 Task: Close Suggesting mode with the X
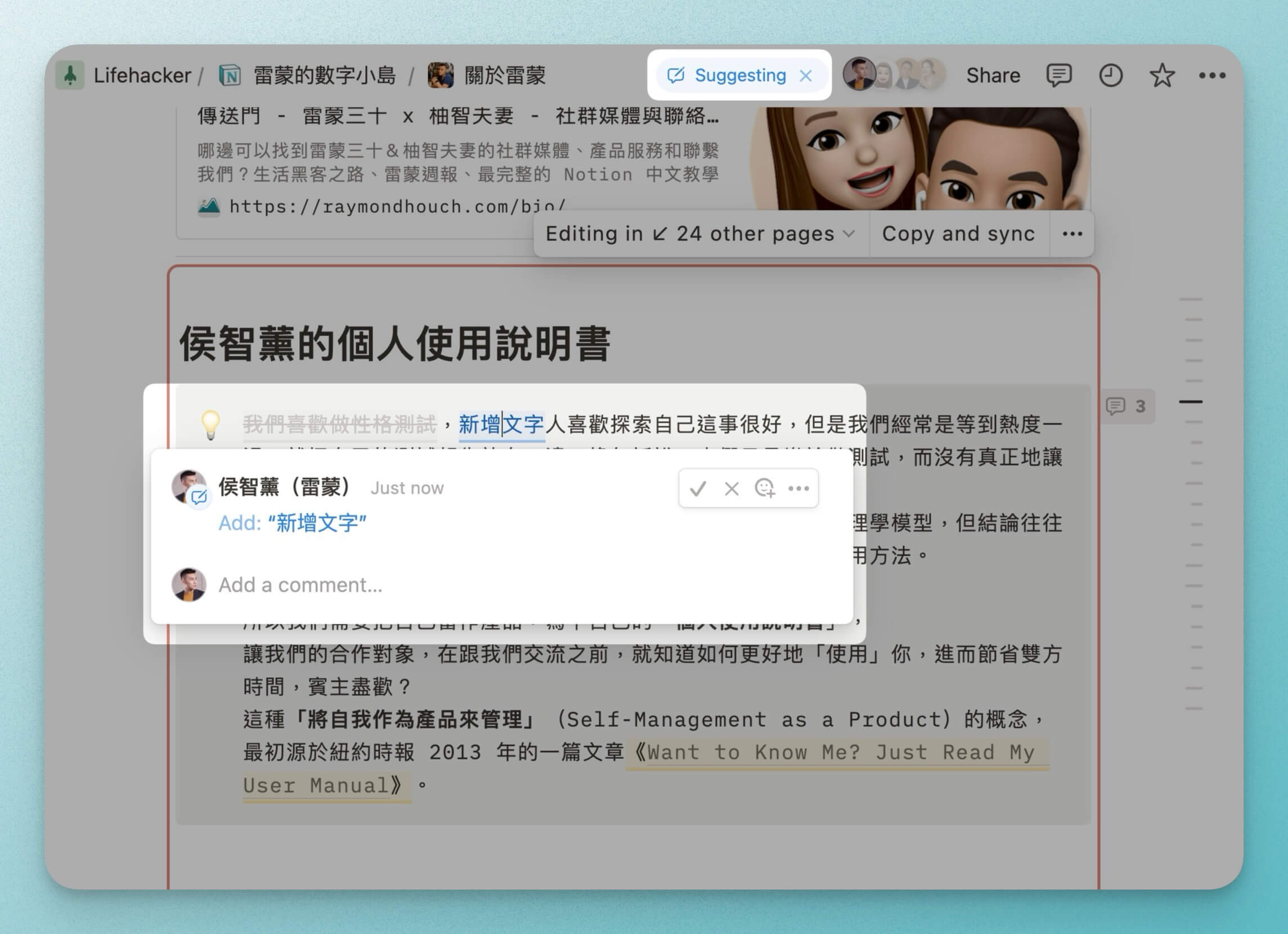pos(805,75)
